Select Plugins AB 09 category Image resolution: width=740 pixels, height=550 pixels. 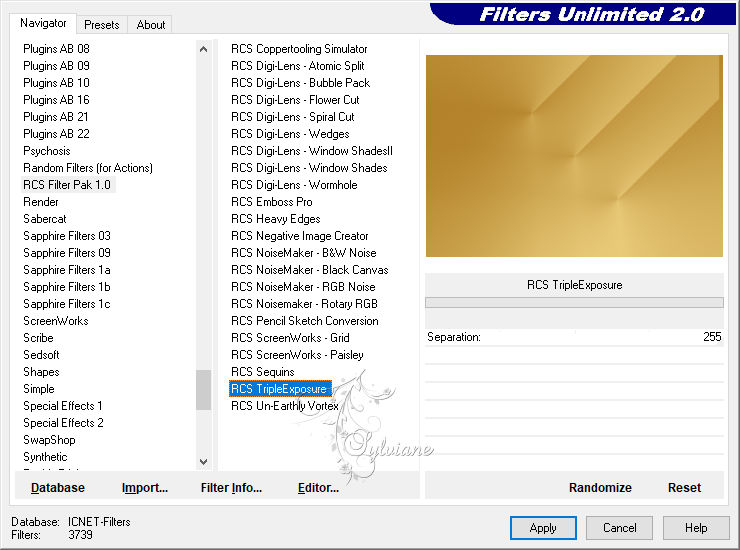(56, 66)
